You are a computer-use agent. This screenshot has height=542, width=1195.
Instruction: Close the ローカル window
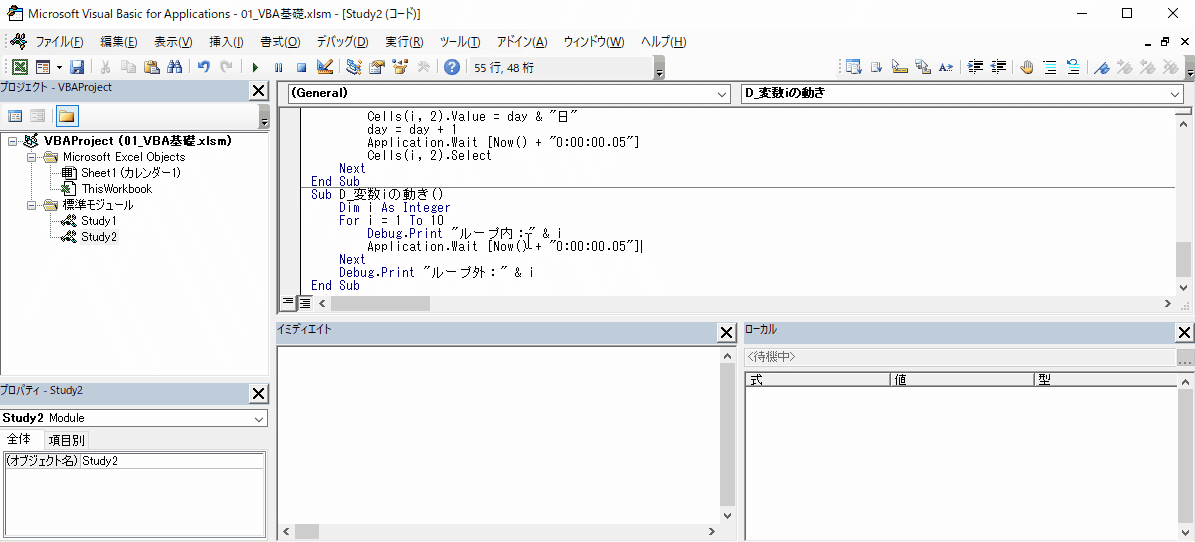pos(1185,333)
